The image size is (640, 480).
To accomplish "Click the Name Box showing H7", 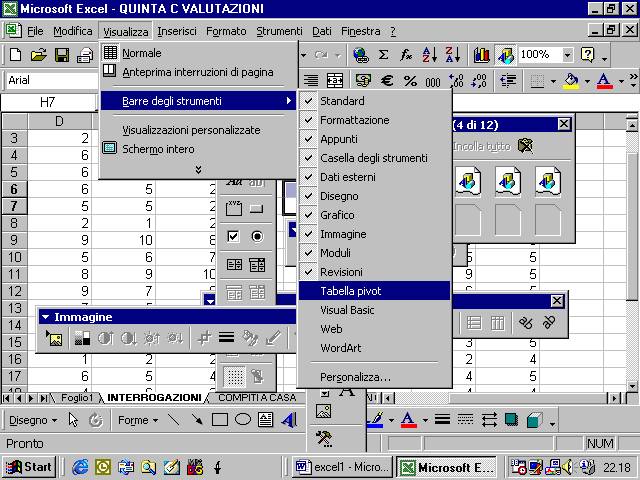I will (x=48, y=102).
